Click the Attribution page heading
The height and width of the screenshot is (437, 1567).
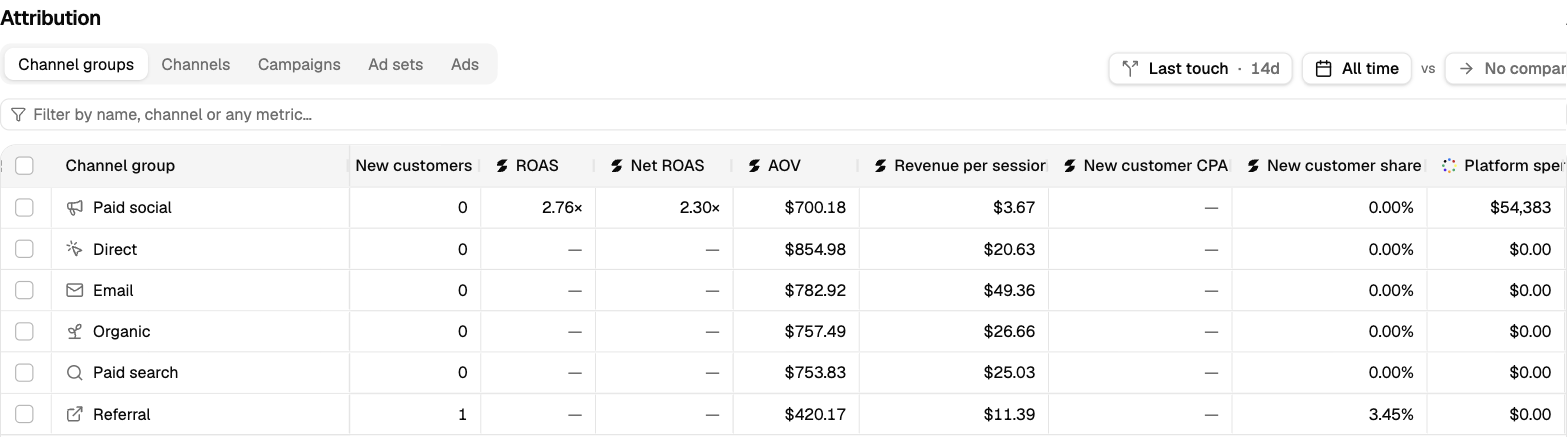coord(50,18)
